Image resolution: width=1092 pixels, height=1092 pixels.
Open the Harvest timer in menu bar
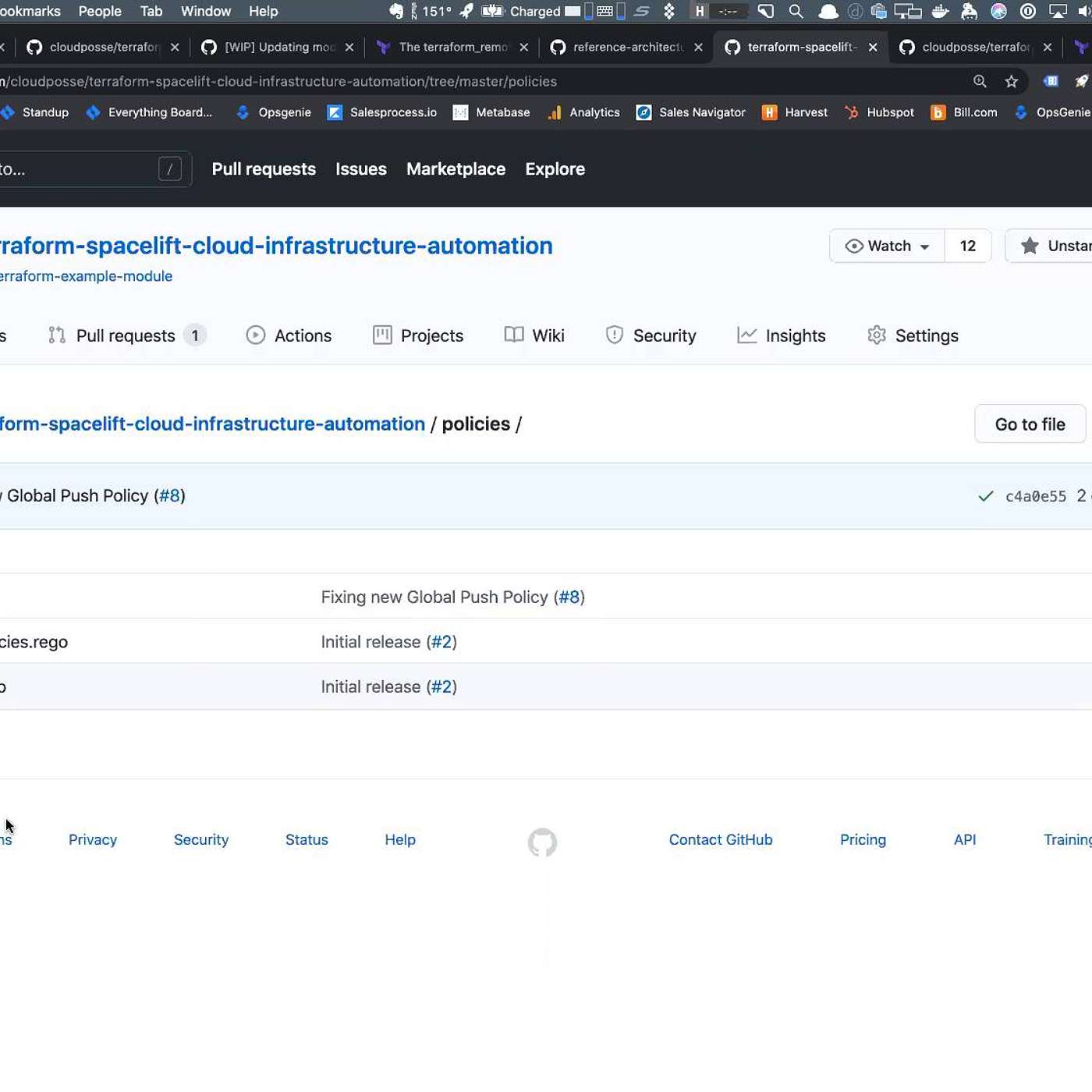[718, 11]
